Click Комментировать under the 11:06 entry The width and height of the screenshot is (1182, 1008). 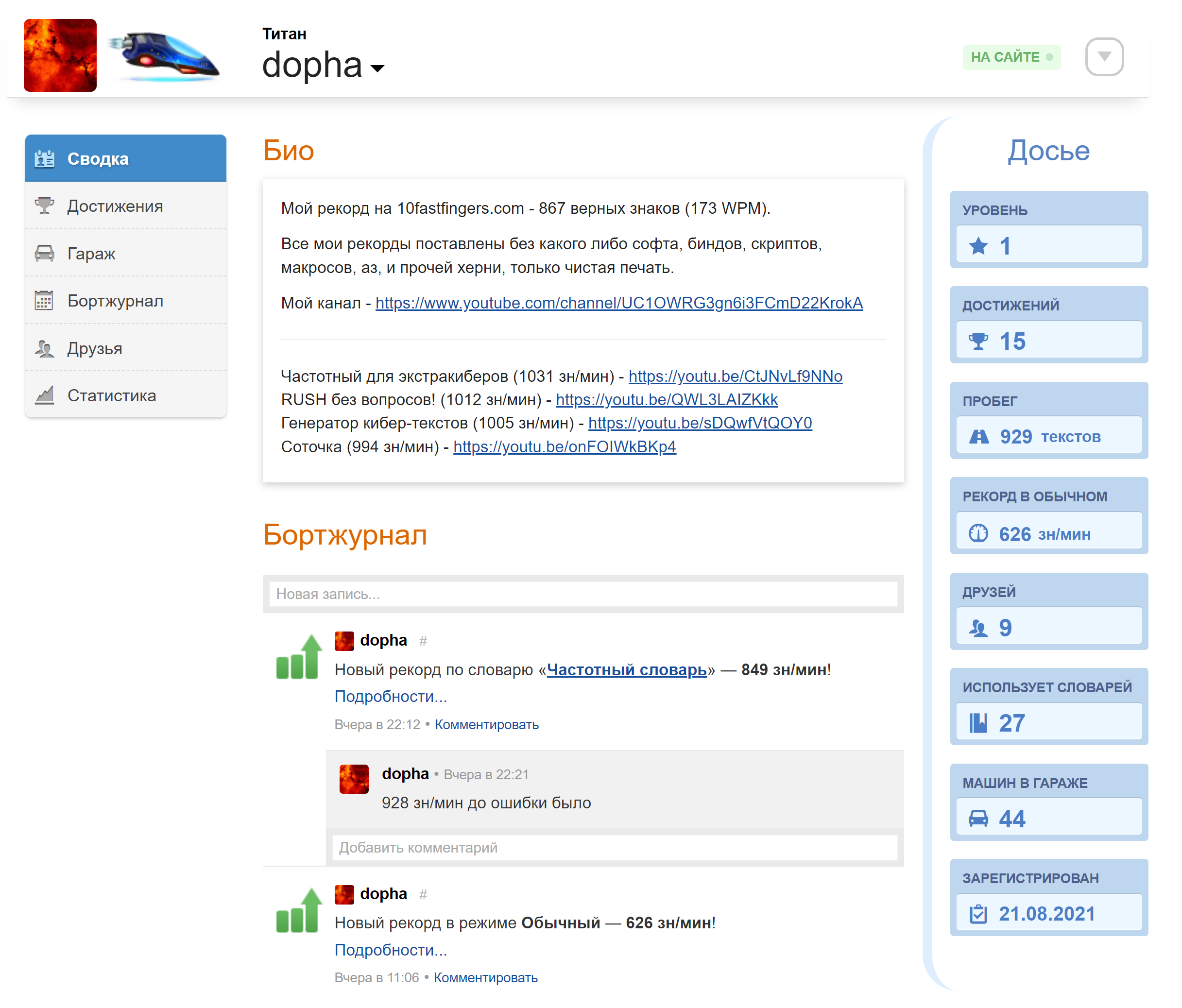(485, 978)
